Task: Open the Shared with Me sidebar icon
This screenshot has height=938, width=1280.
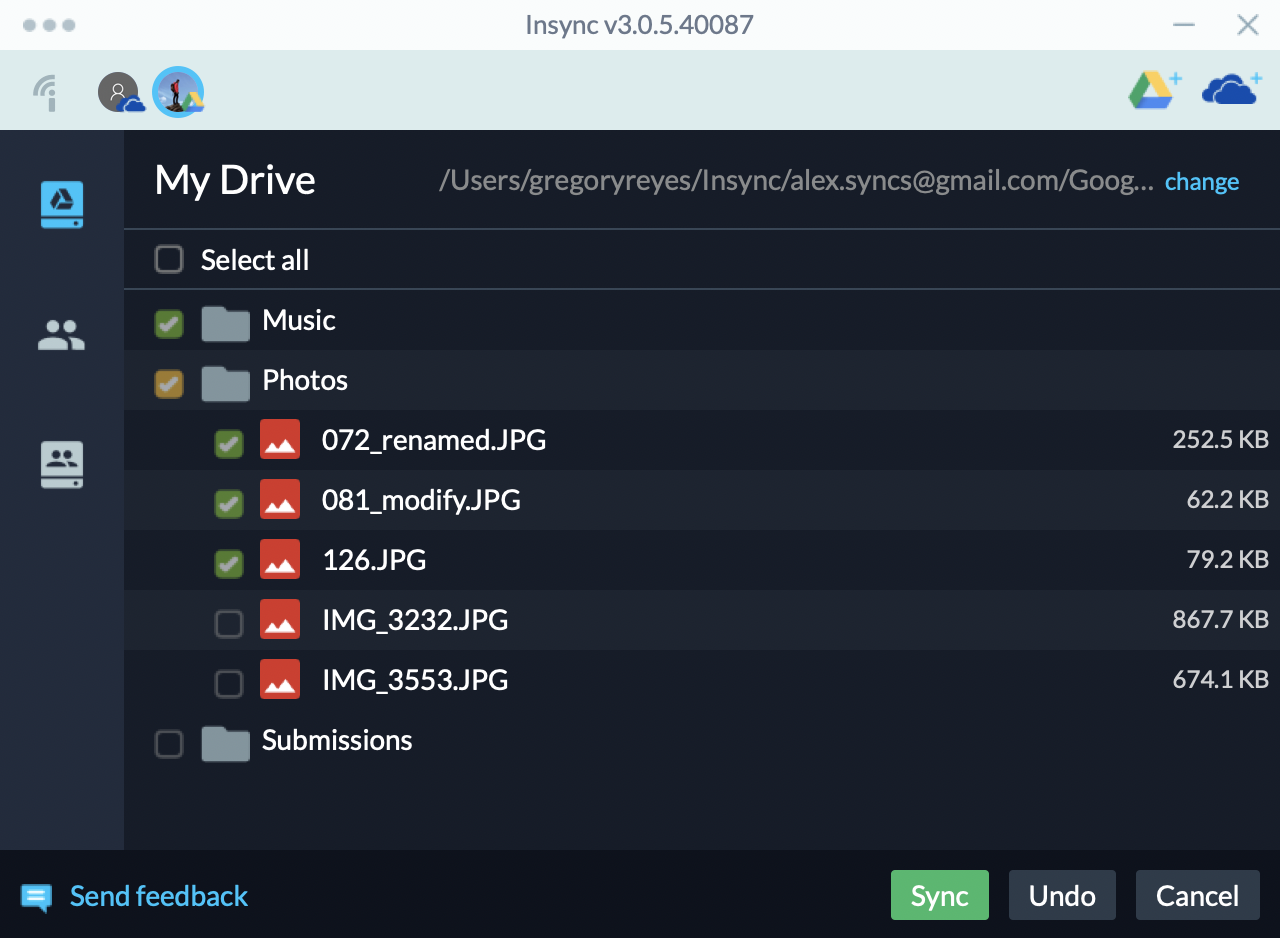Action: tap(61, 334)
